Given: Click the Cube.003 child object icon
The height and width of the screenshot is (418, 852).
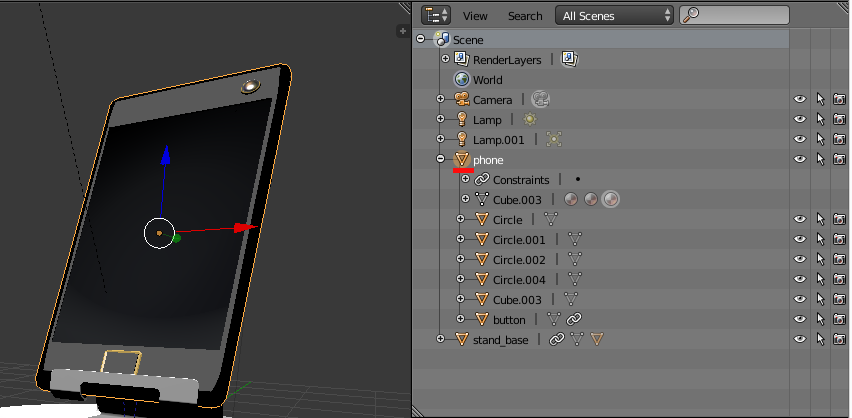Looking at the screenshot, I should tap(481, 299).
